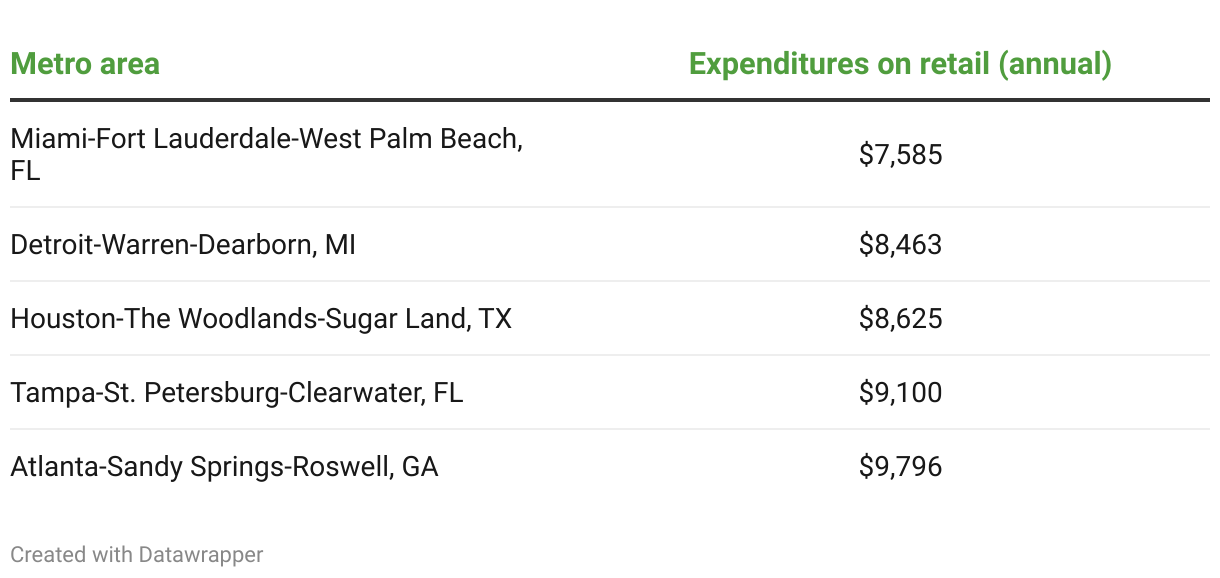Click the "MI" abbreviation in the Detroit row

click(x=340, y=245)
